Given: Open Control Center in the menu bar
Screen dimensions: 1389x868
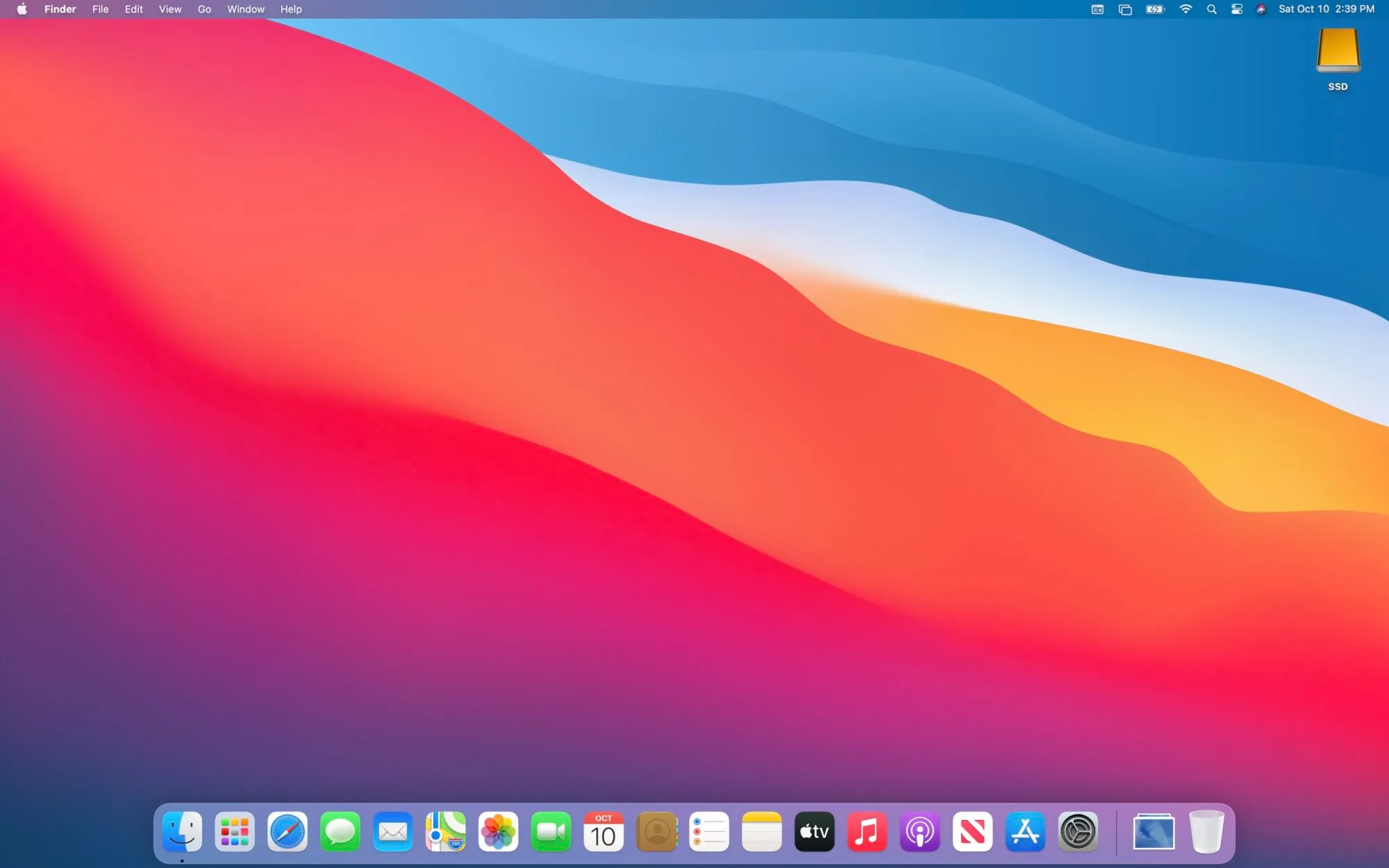Looking at the screenshot, I should (1236, 9).
